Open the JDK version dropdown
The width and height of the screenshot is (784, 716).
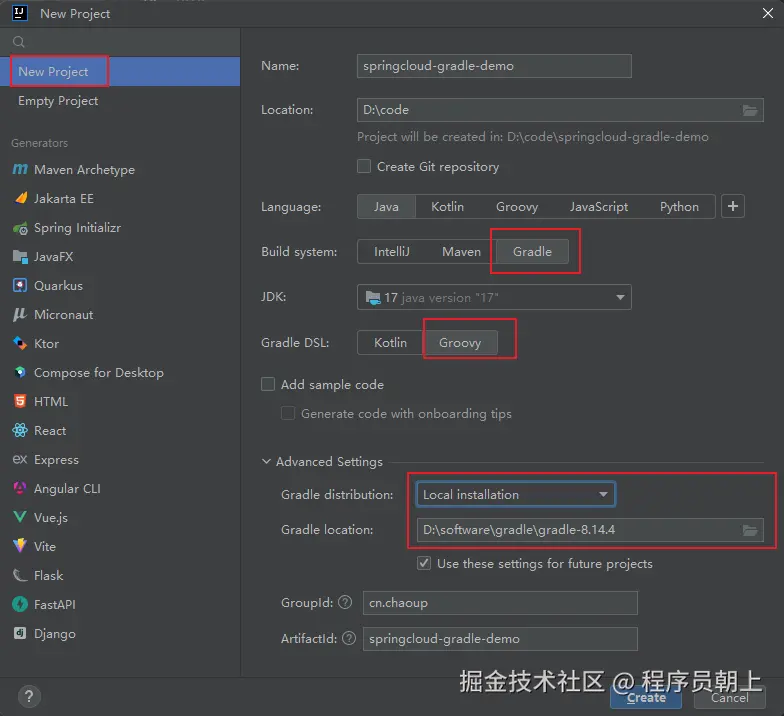tap(494, 298)
